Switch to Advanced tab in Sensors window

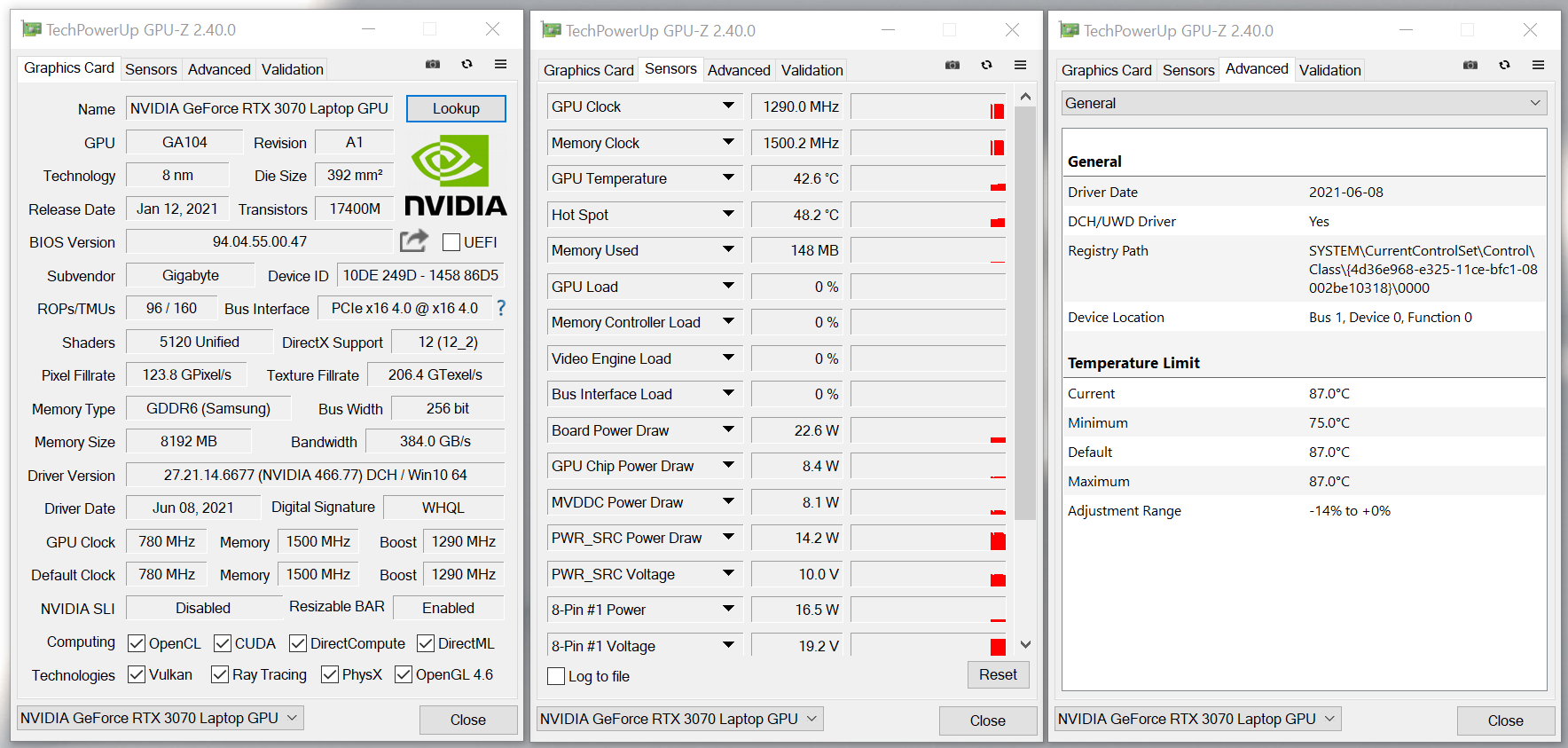tap(739, 70)
